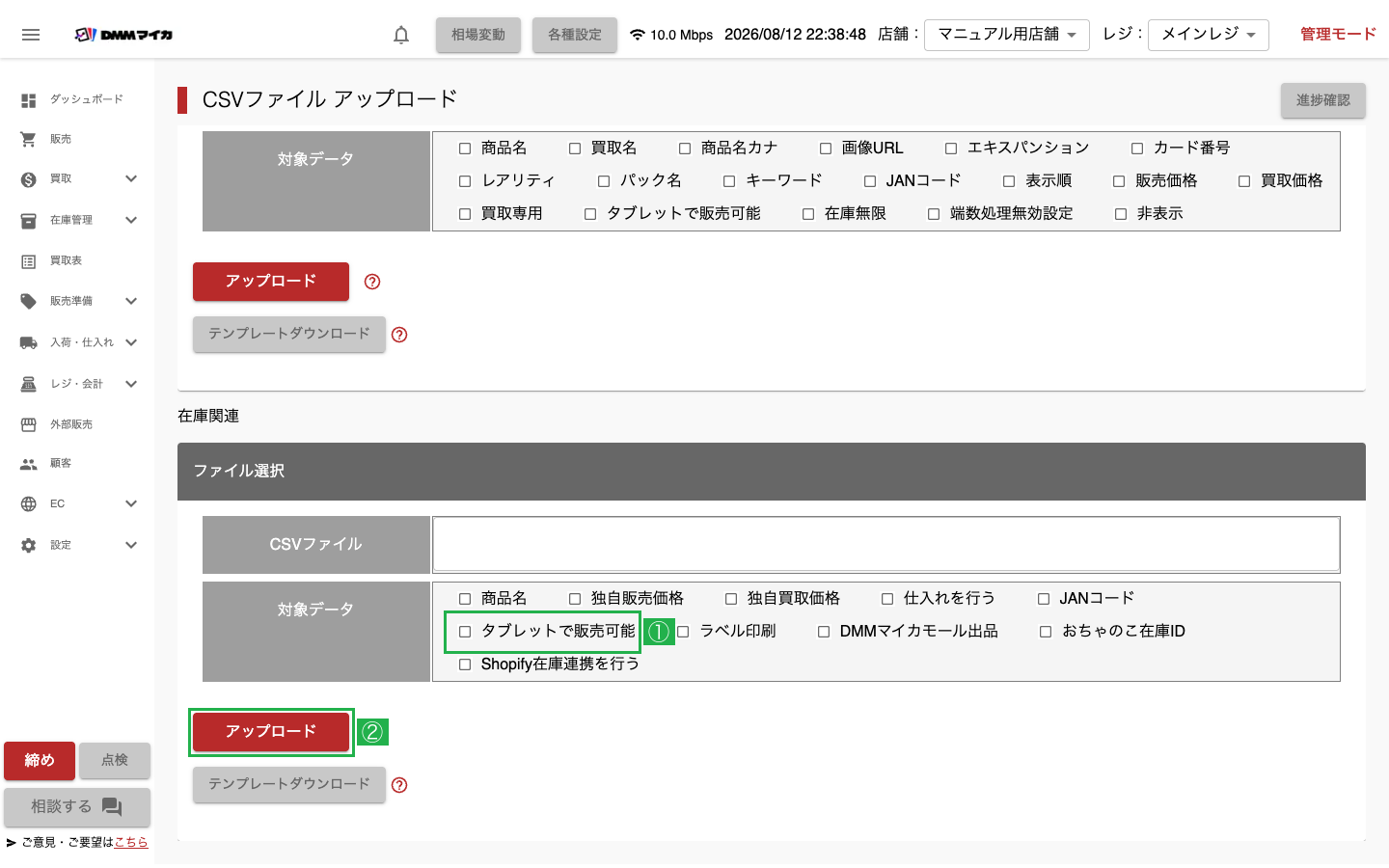Click the CSVファイル input field in 在庫関連
Viewport: 1389px width, 868px height.
886,545
